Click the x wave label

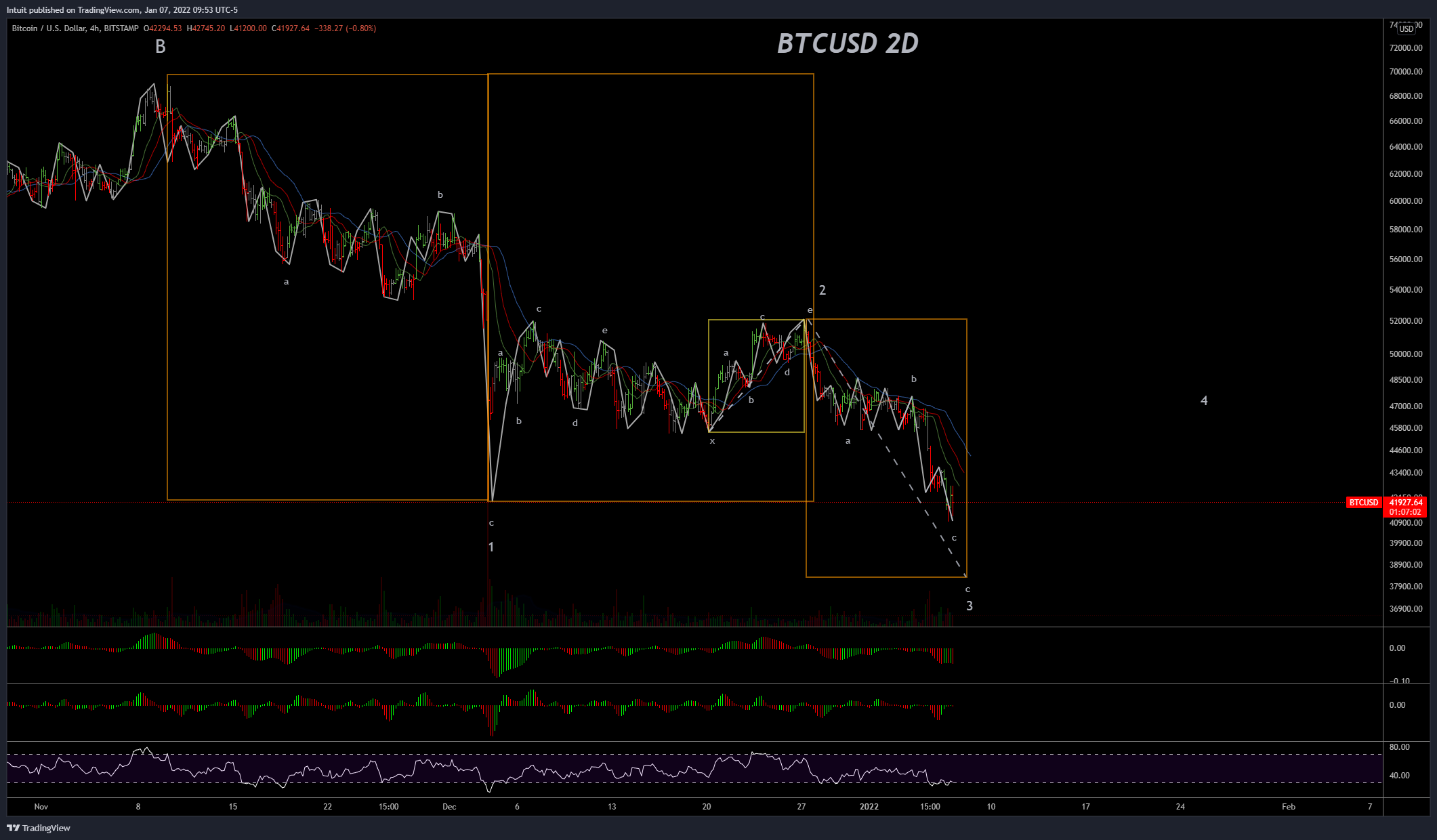tap(712, 441)
